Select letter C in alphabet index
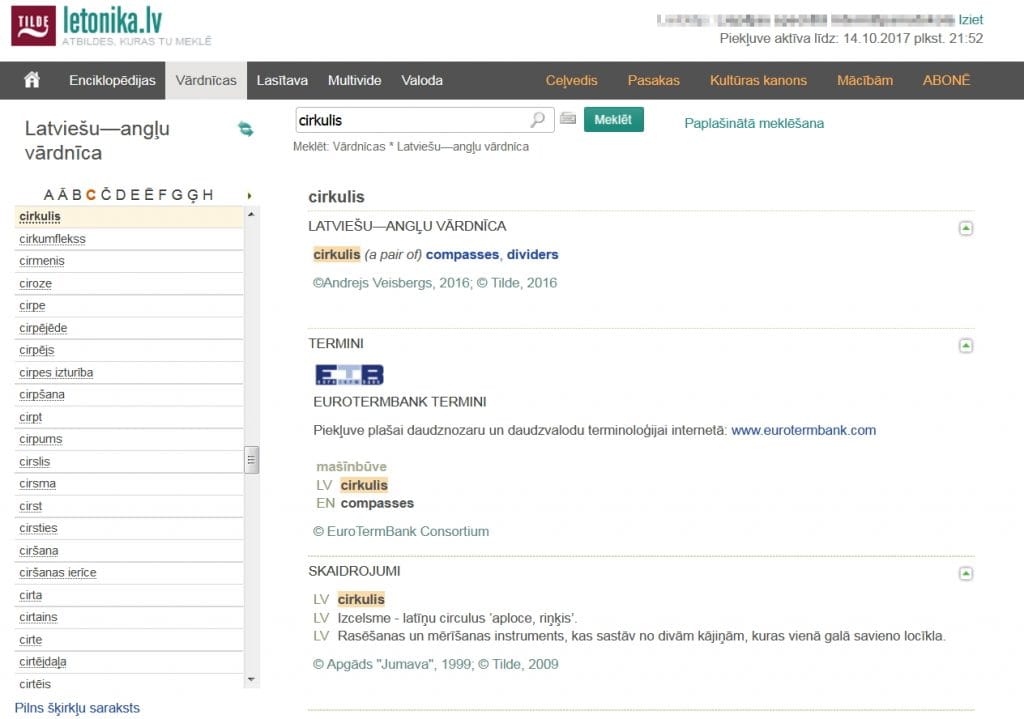This screenshot has width=1024, height=719. [91, 195]
